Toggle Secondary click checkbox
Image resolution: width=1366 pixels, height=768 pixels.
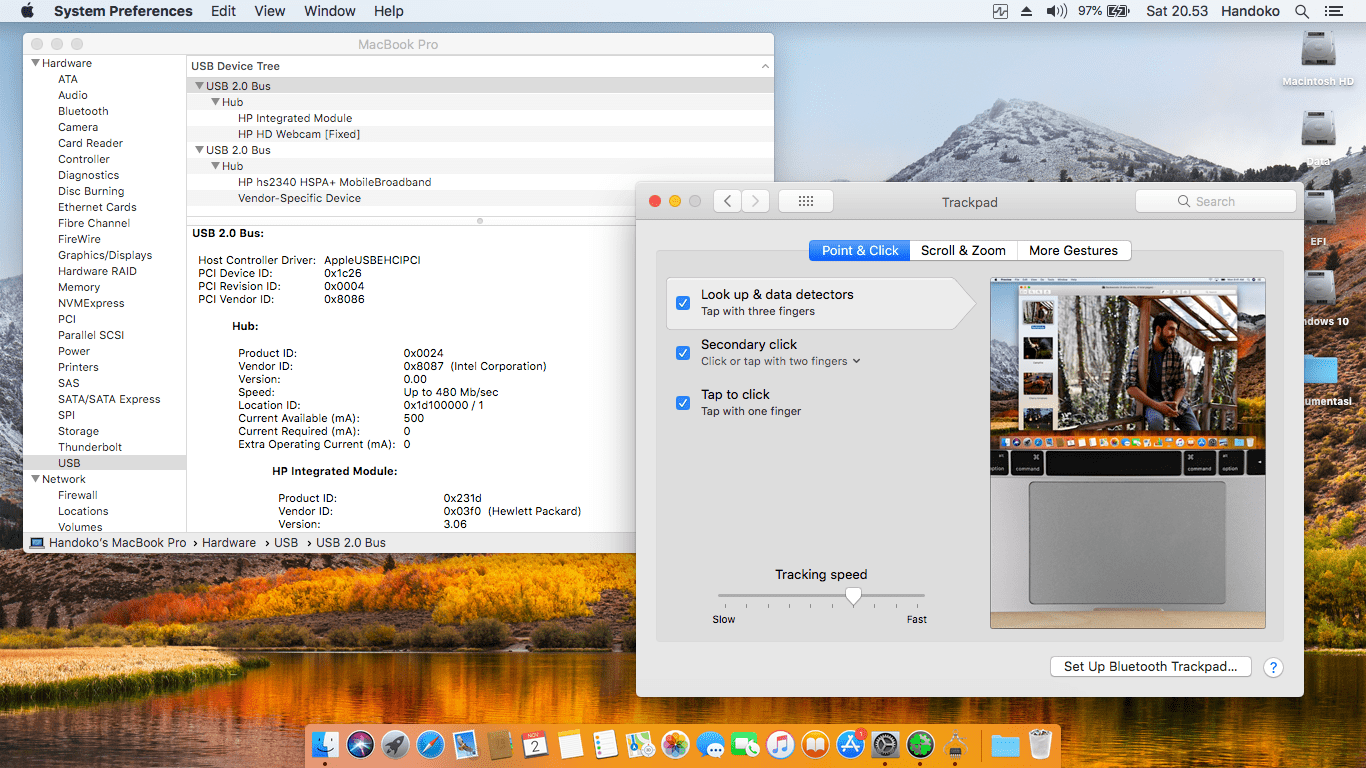pos(683,352)
